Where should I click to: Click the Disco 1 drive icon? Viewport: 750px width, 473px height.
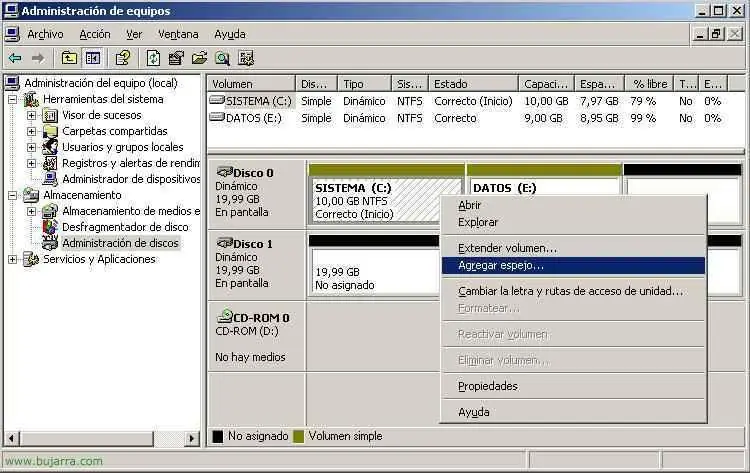pos(224,242)
